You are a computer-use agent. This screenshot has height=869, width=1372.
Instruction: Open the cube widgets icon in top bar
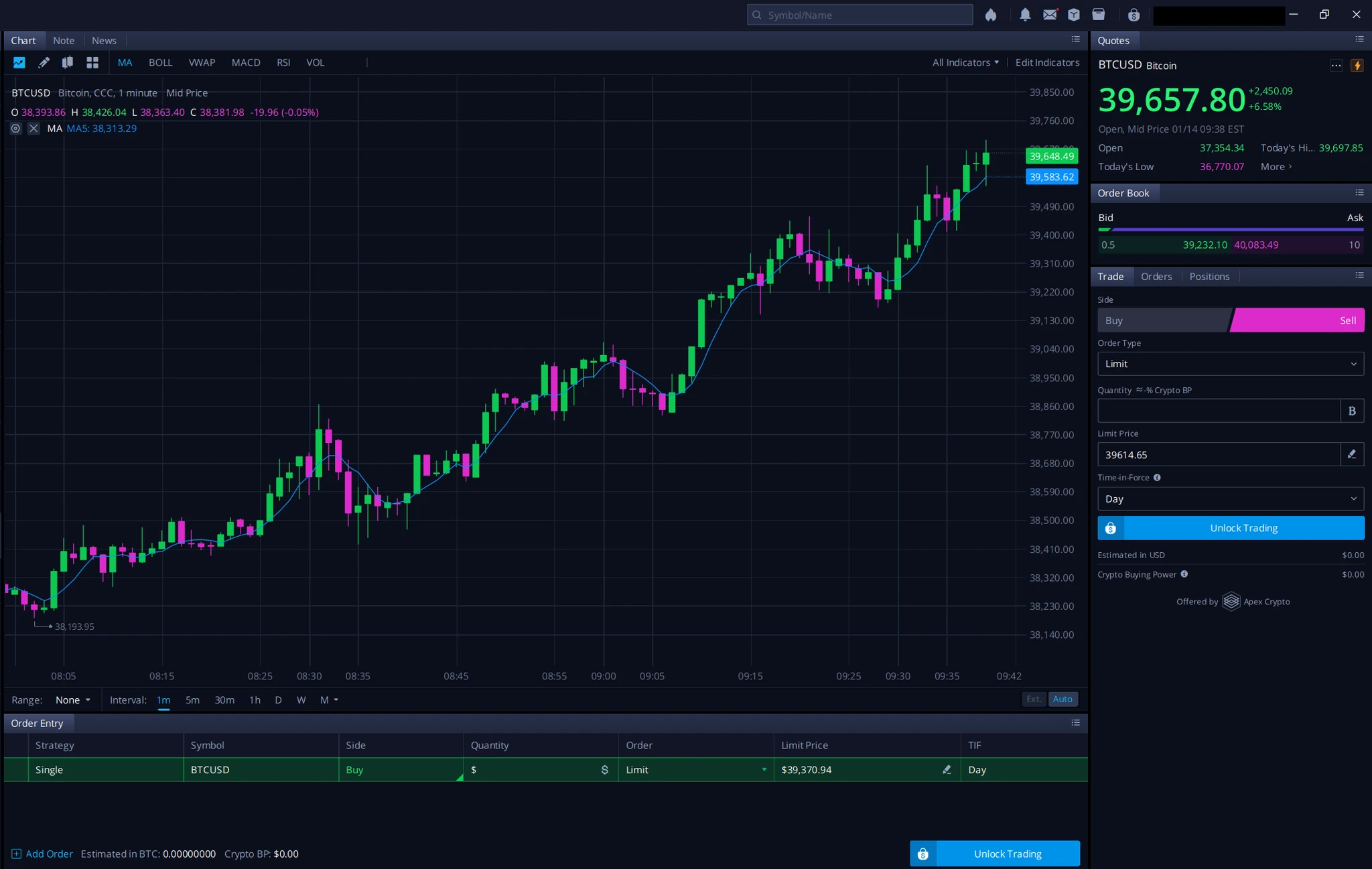click(x=1074, y=15)
